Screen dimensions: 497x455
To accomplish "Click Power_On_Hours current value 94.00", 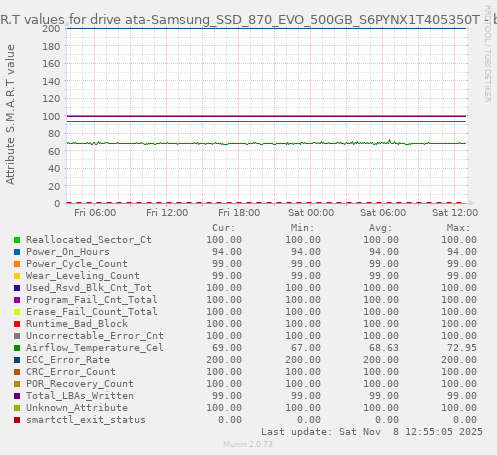I will tap(227, 252).
